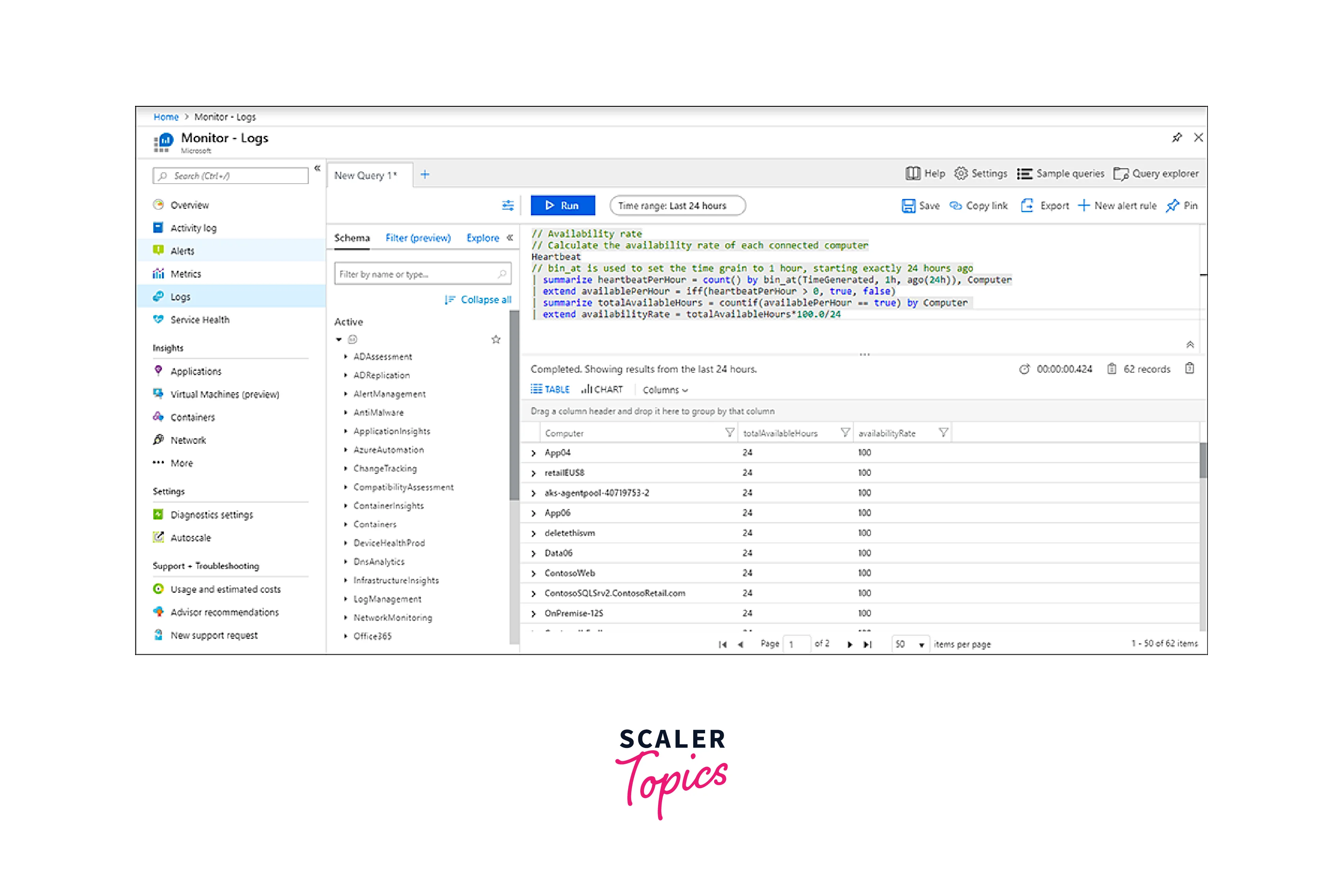
Task: Pin the query with the Pin icon
Action: pyautogui.click(x=1173, y=206)
